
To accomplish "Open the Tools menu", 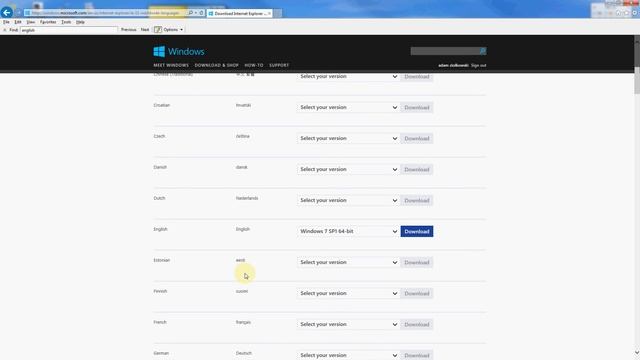I will click(66, 22).
